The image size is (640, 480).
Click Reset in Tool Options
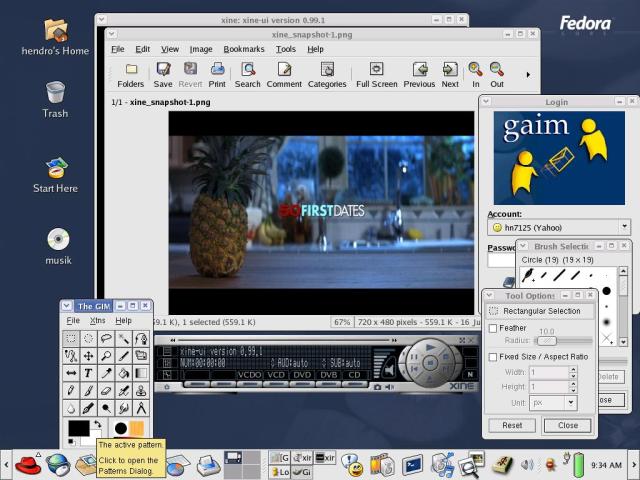tap(512, 425)
